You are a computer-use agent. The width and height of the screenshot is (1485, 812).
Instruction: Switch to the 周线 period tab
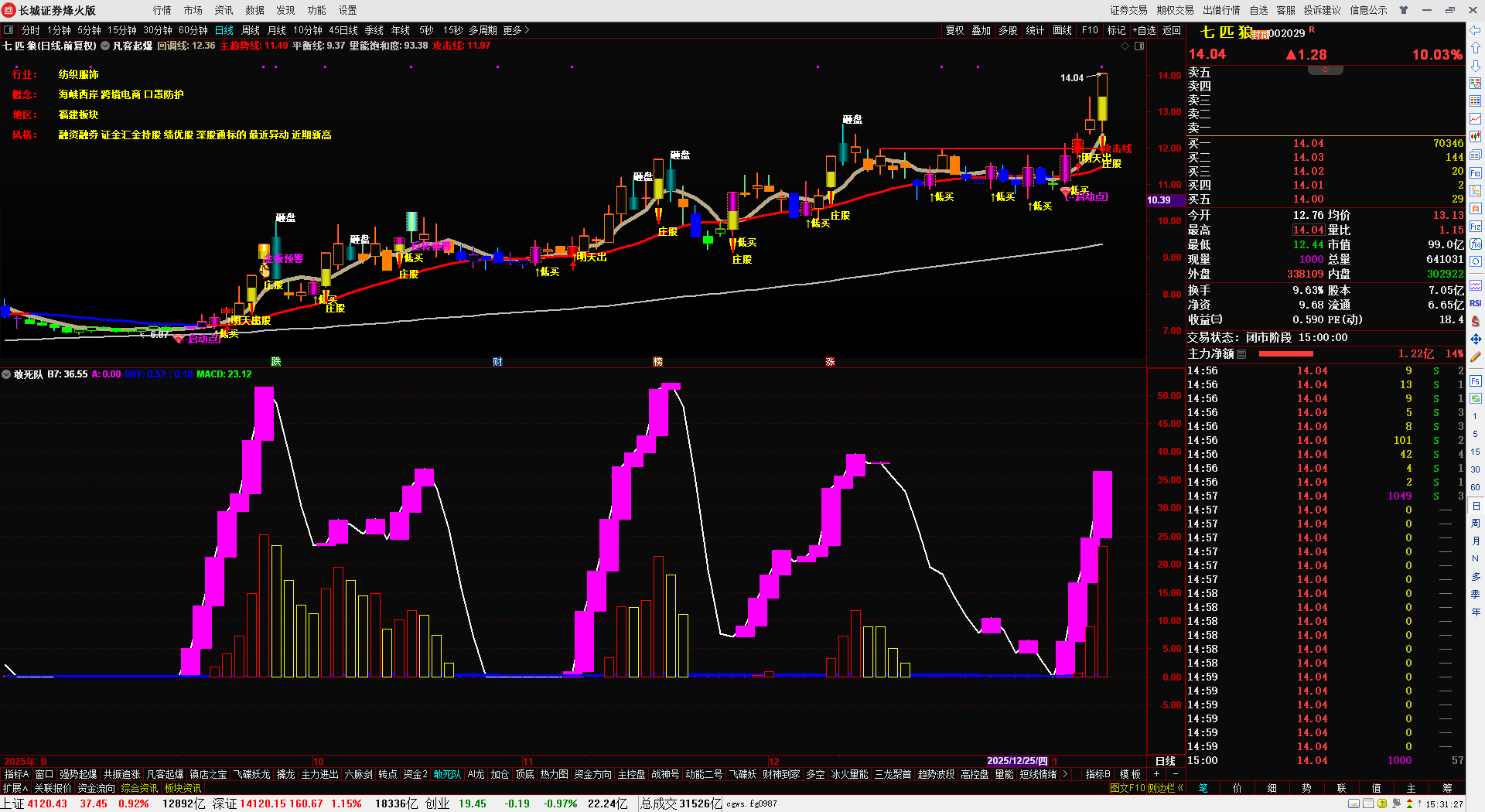(251, 30)
